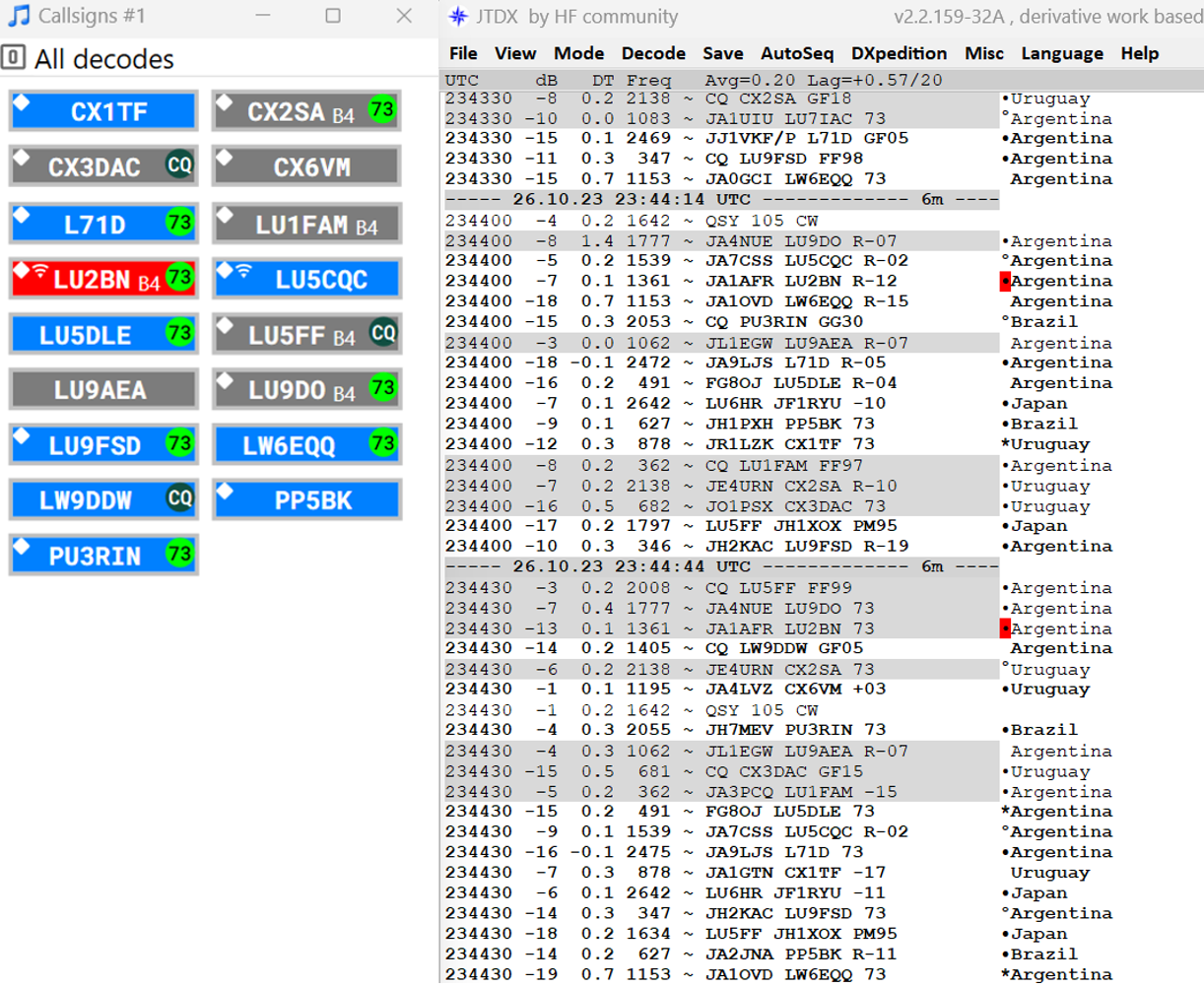Click the All decodes heading

pyautogui.click(x=103, y=59)
